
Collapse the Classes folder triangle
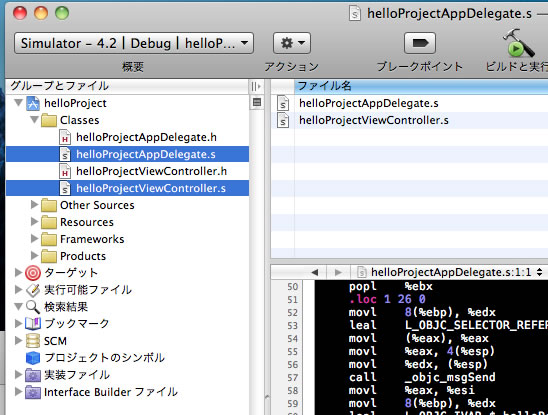click(x=34, y=120)
